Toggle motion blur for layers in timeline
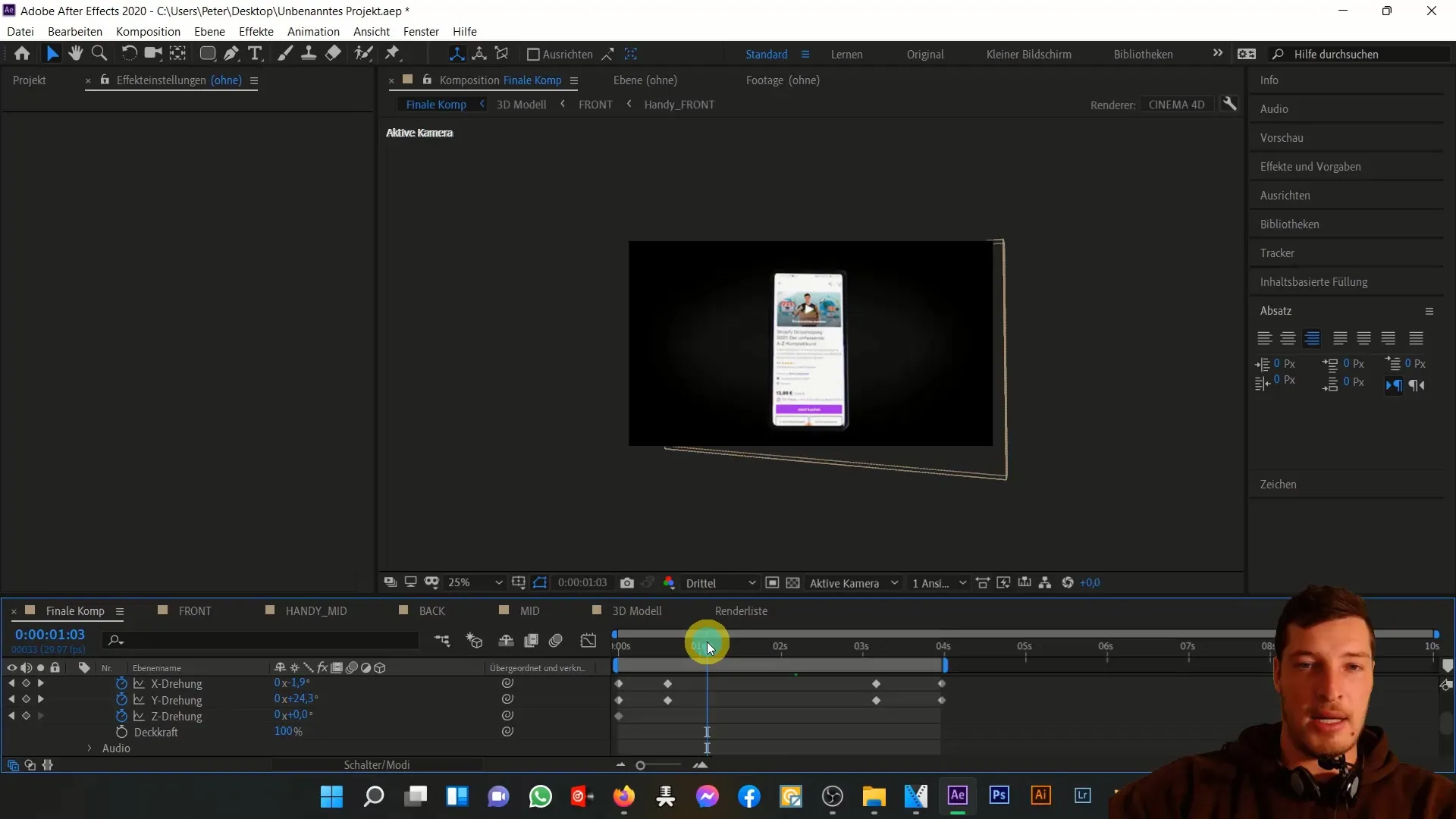The width and height of the screenshot is (1456, 819). pos(556,641)
